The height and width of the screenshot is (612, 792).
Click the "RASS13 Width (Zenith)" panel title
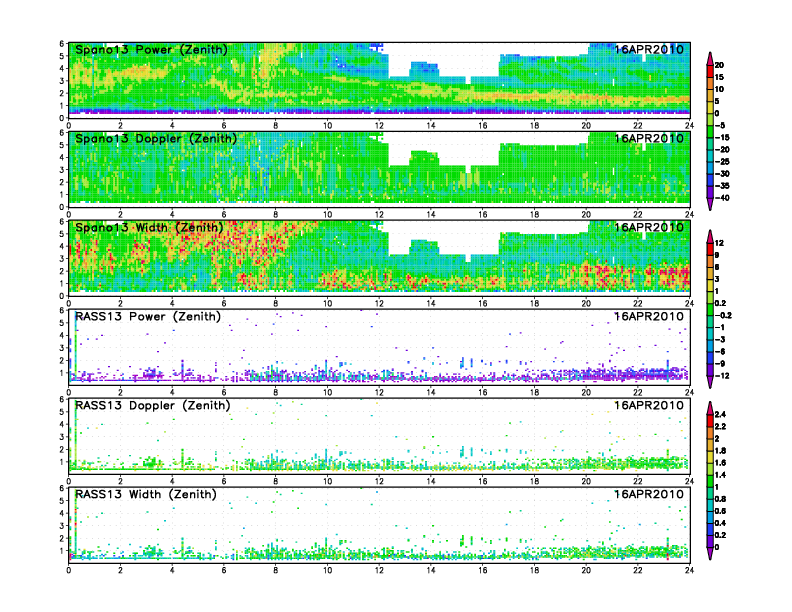tap(146, 494)
